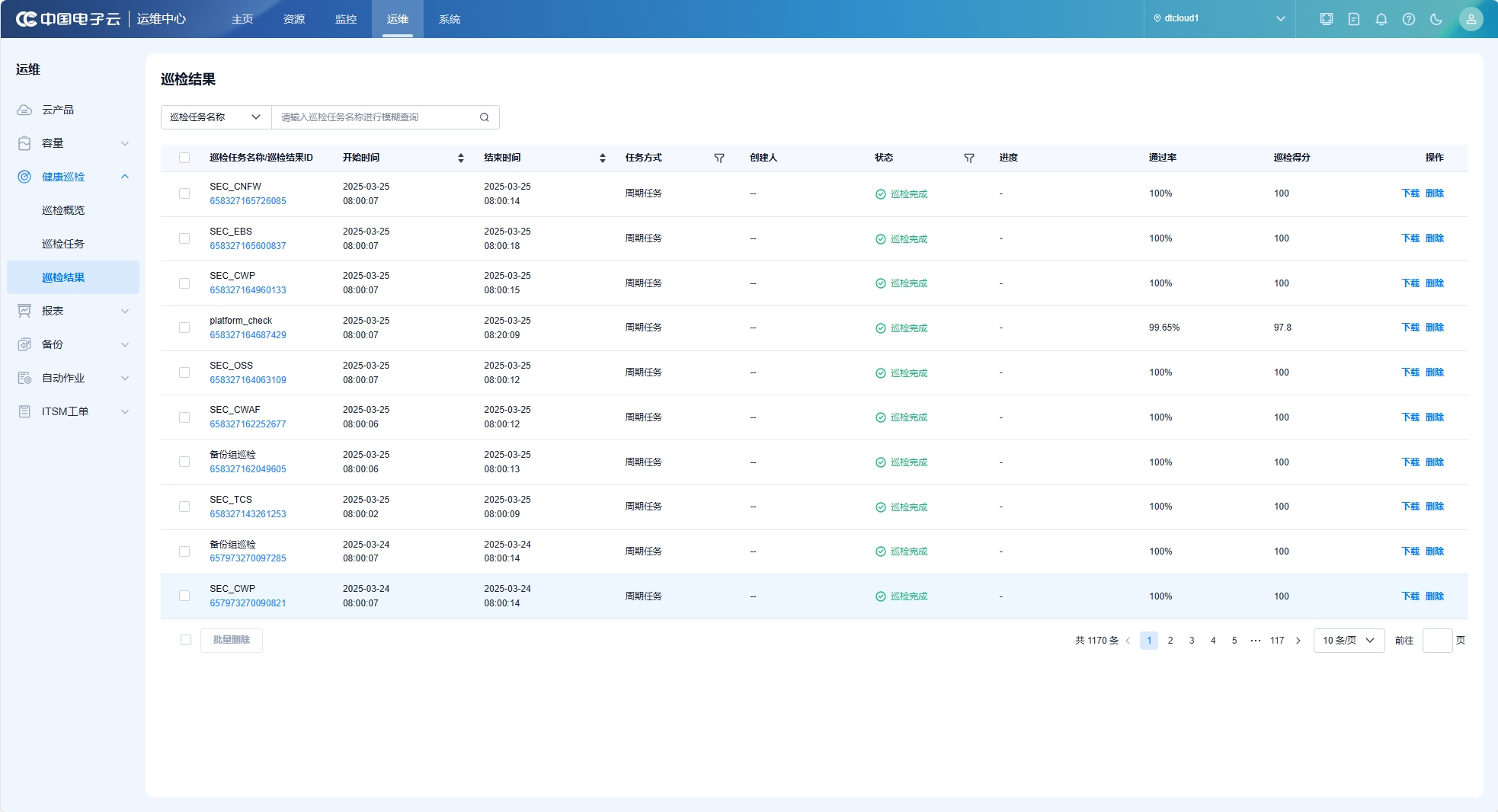Click the 云产品 sidebar icon
This screenshot has height=812, width=1498.
pyautogui.click(x=24, y=110)
